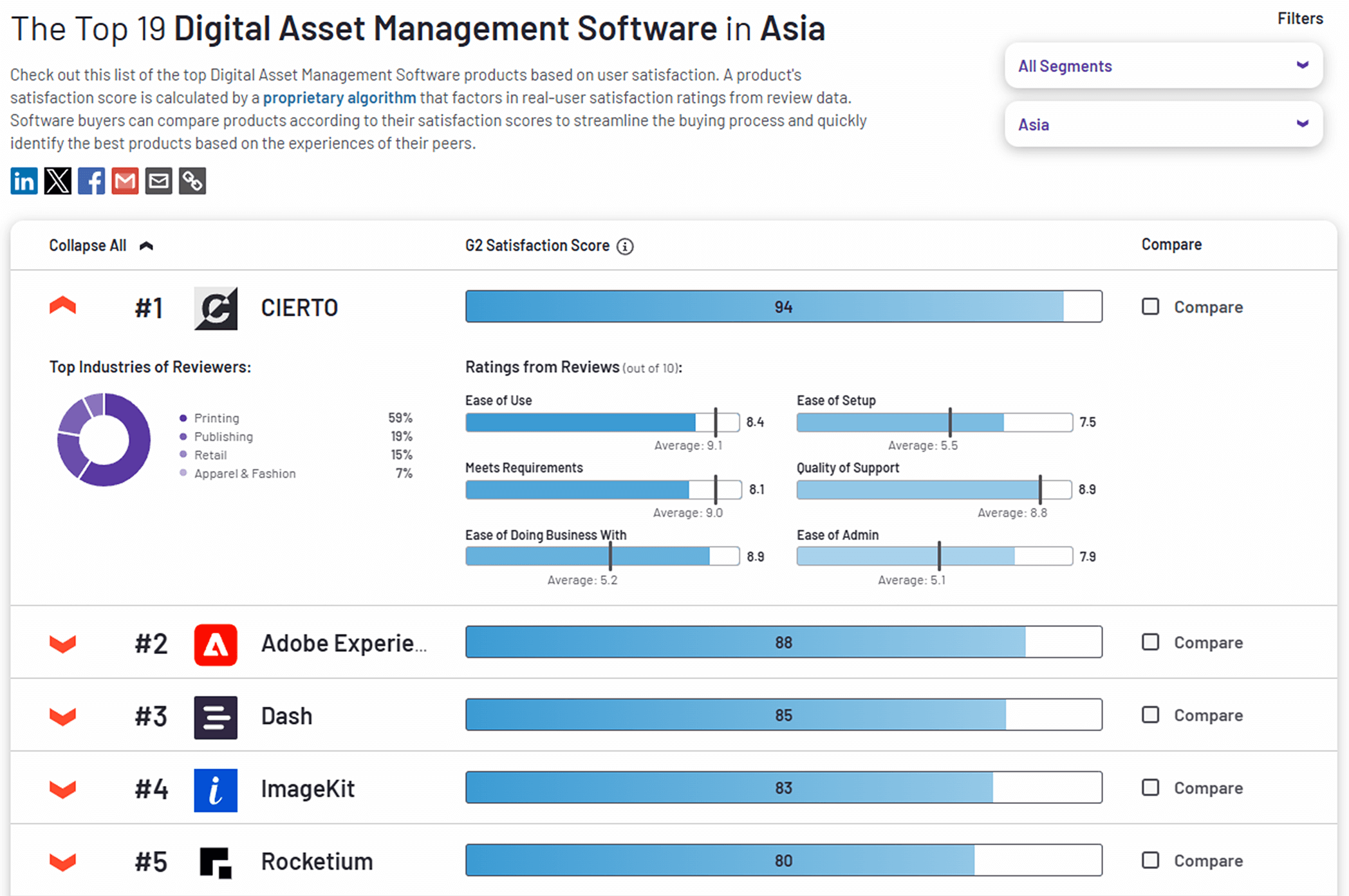This screenshot has height=896, width=1349.
Task: Open G2 Satisfaction Score info icon
Action: click(x=625, y=247)
